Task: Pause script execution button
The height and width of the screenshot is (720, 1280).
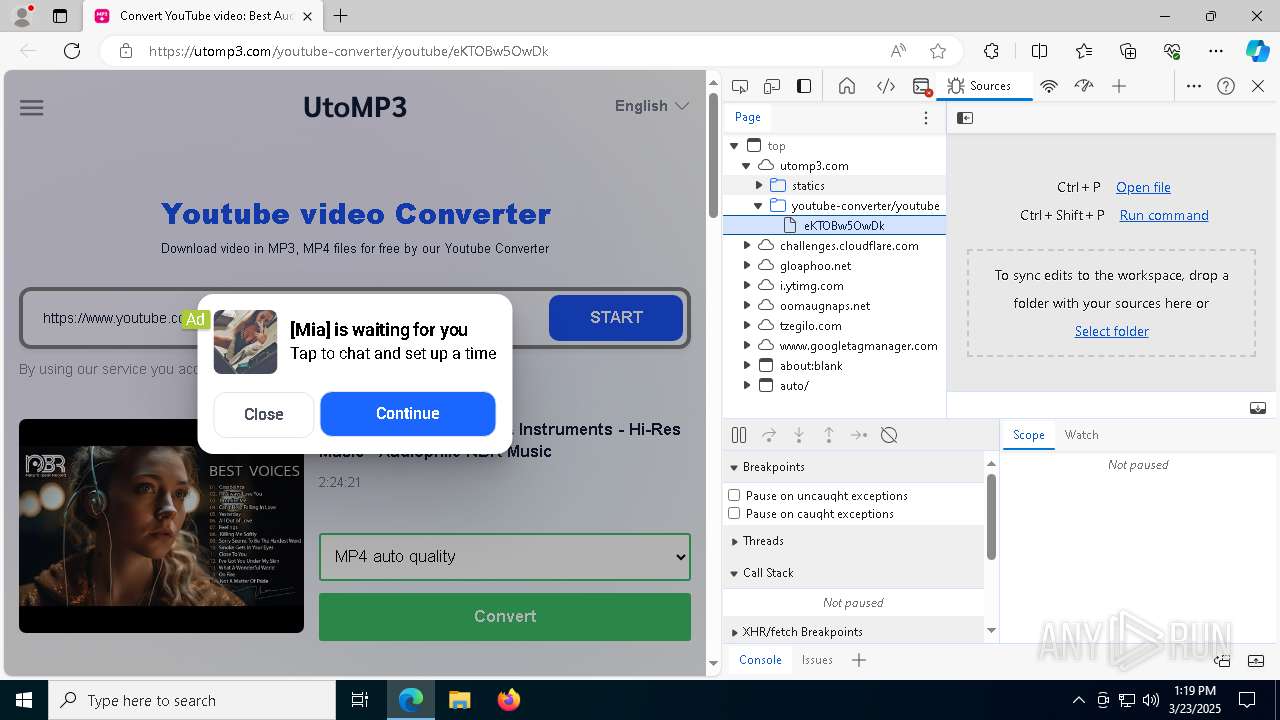Action: click(739, 435)
